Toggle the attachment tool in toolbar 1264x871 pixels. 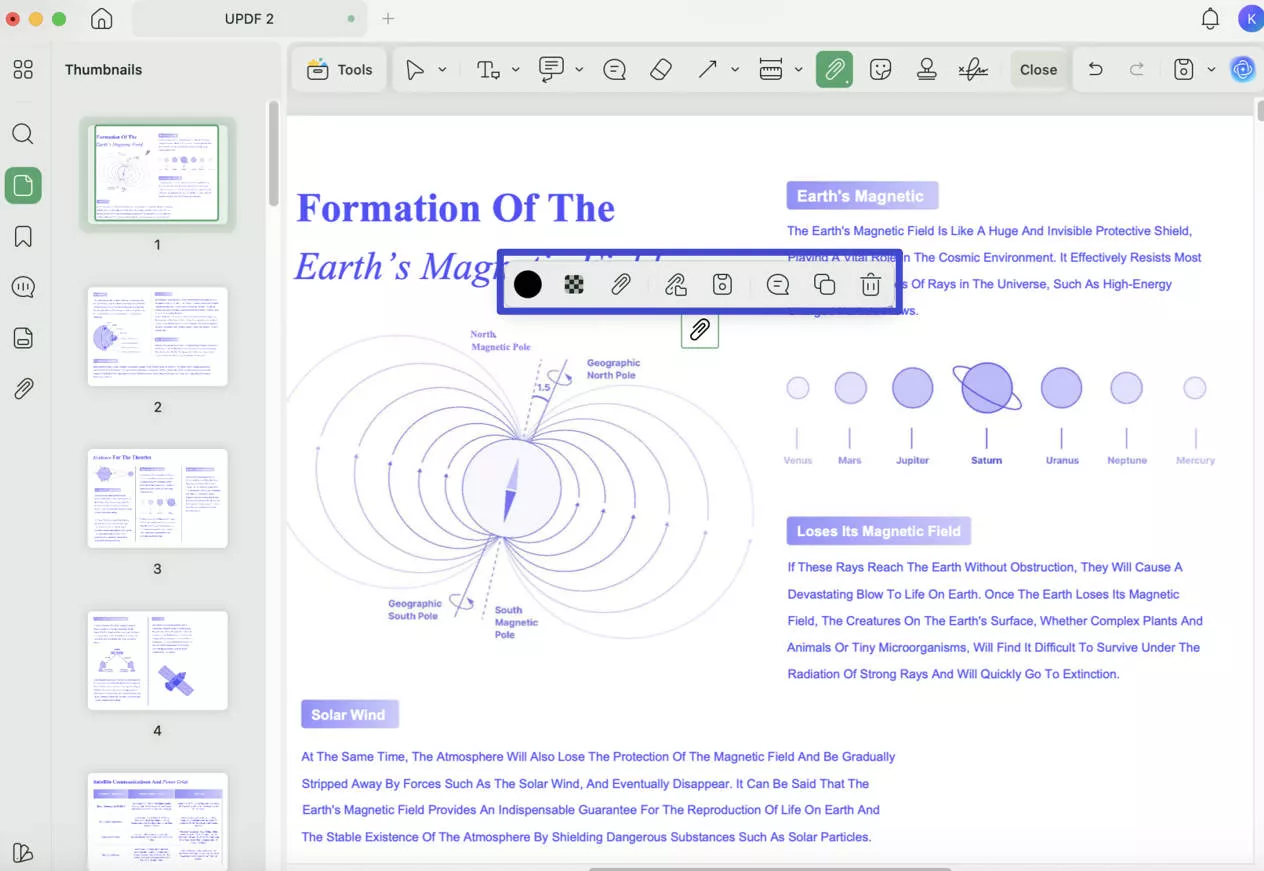pos(834,70)
